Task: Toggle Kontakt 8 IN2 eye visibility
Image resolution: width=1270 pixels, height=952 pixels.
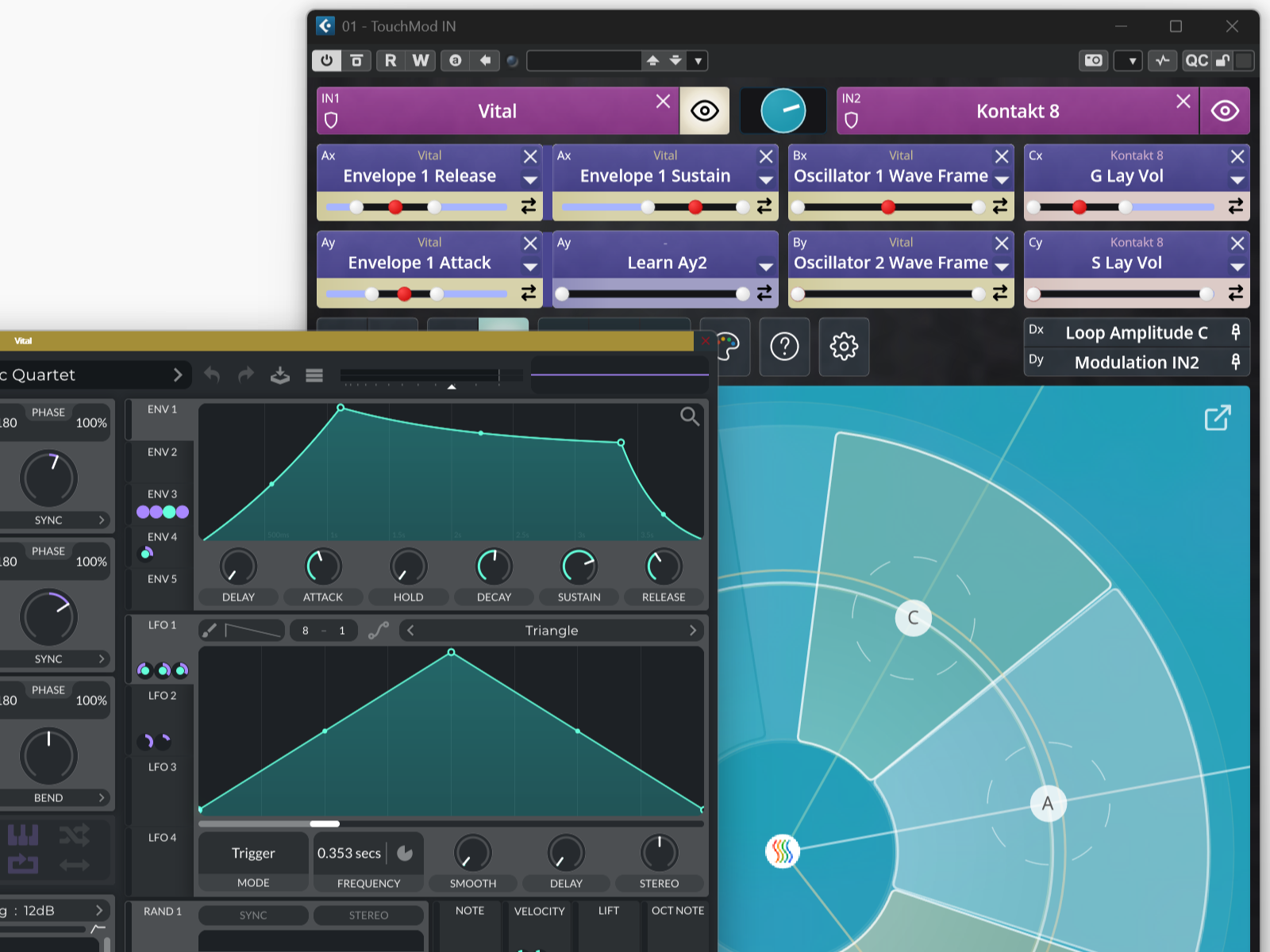Action: 1225,111
